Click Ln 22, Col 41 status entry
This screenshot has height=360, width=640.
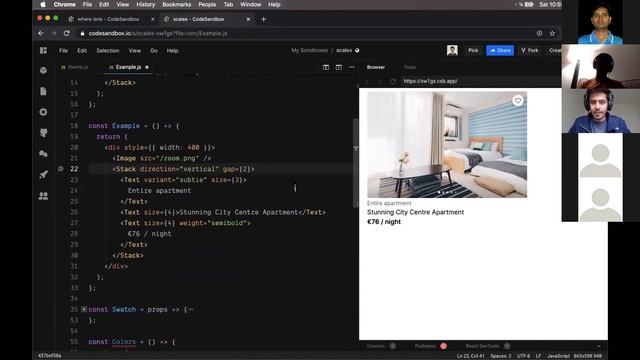click(470, 356)
